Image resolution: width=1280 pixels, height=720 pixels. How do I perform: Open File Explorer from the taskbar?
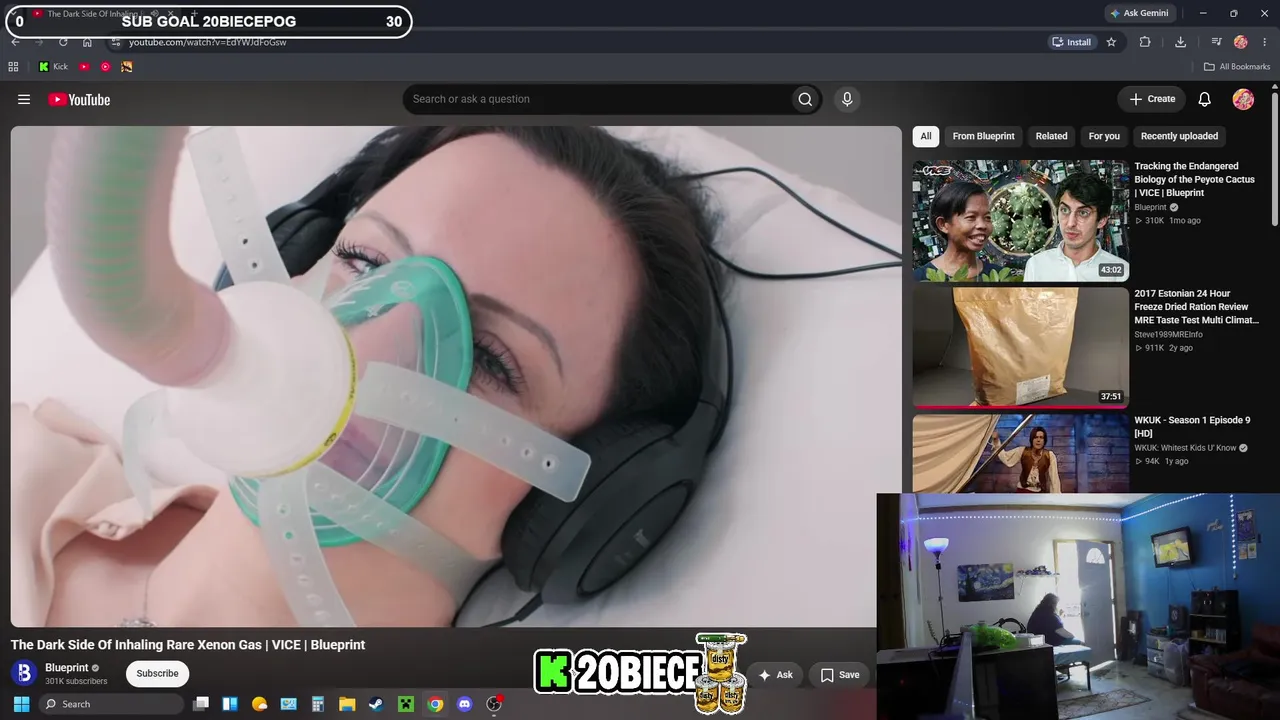(x=347, y=704)
